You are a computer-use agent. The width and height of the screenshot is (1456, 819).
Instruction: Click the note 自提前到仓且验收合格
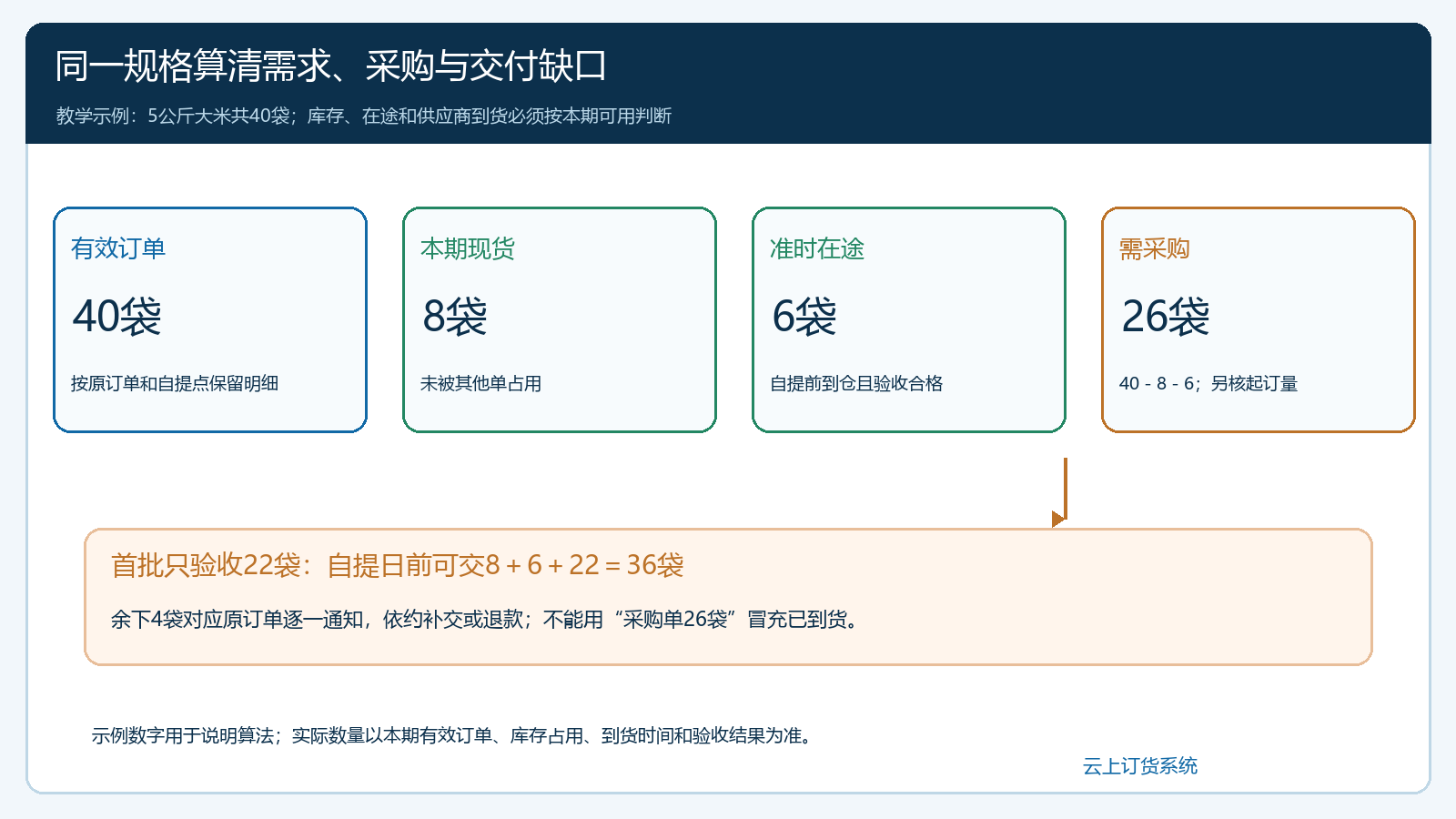(x=856, y=383)
